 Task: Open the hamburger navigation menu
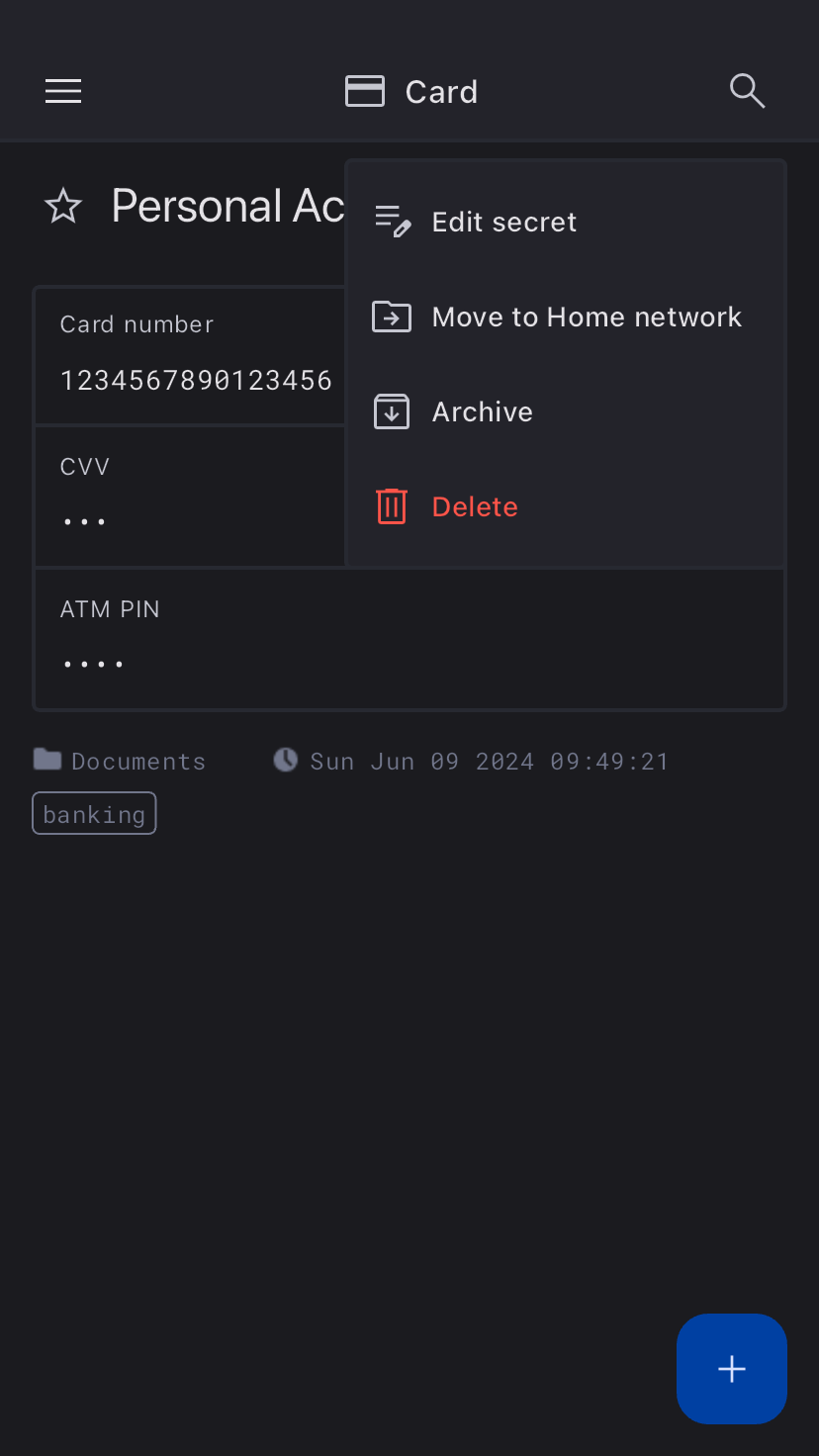pos(63,92)
